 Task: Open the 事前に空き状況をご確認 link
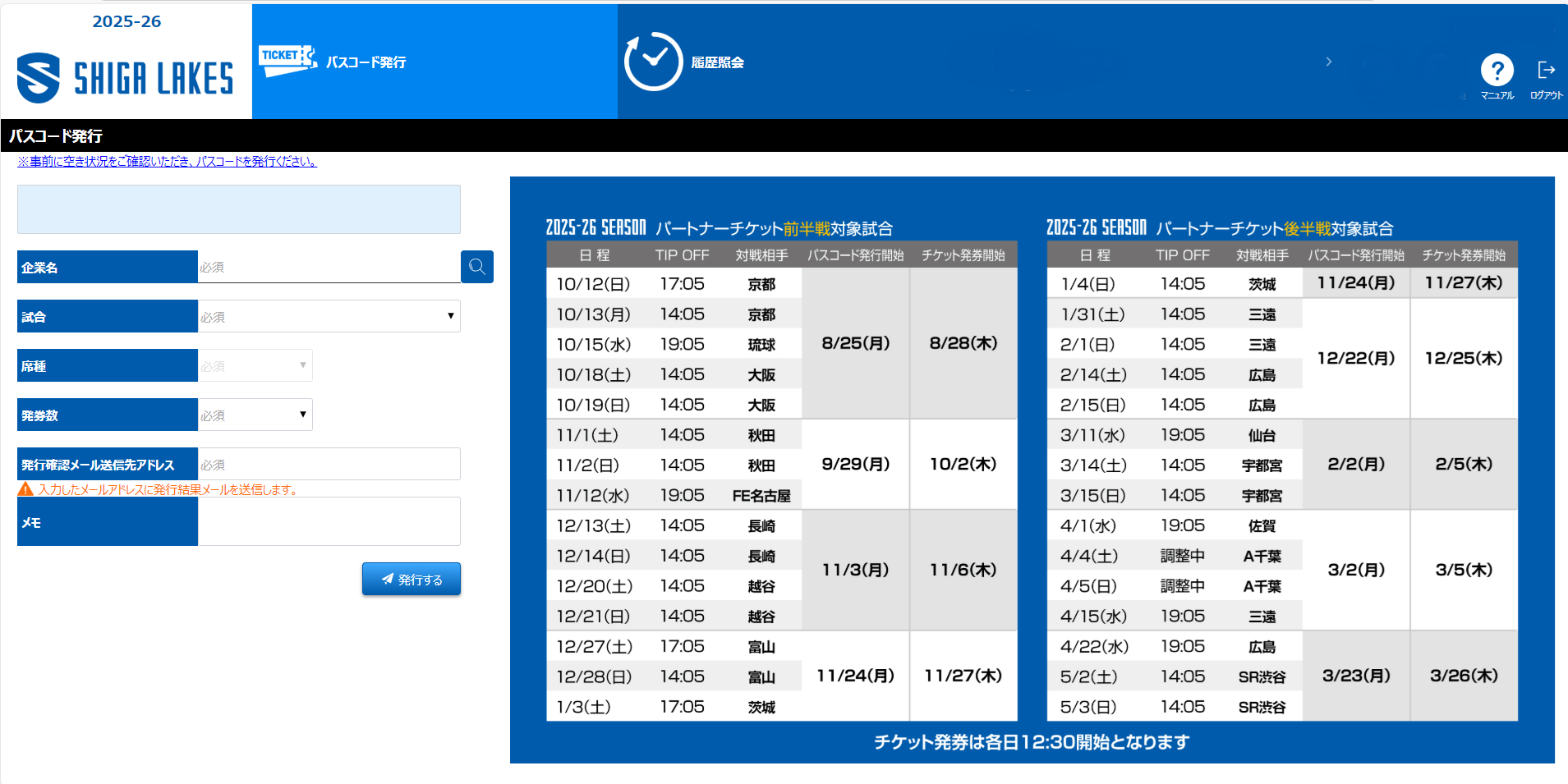167,162
